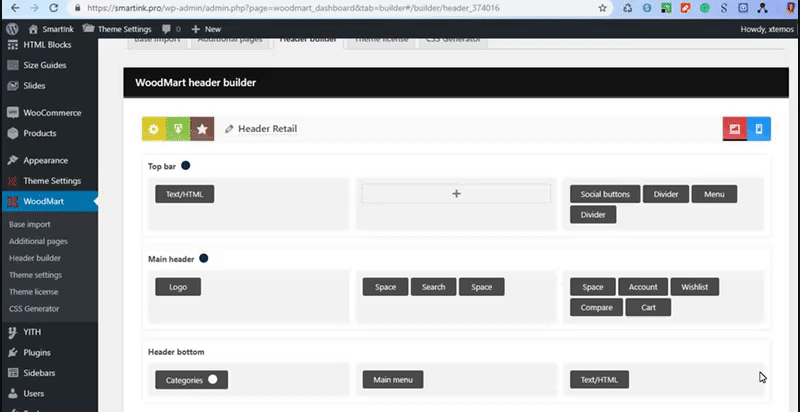This screenshot has height=412, width=800.
Task: Select Account element
Action: (643, 287)
